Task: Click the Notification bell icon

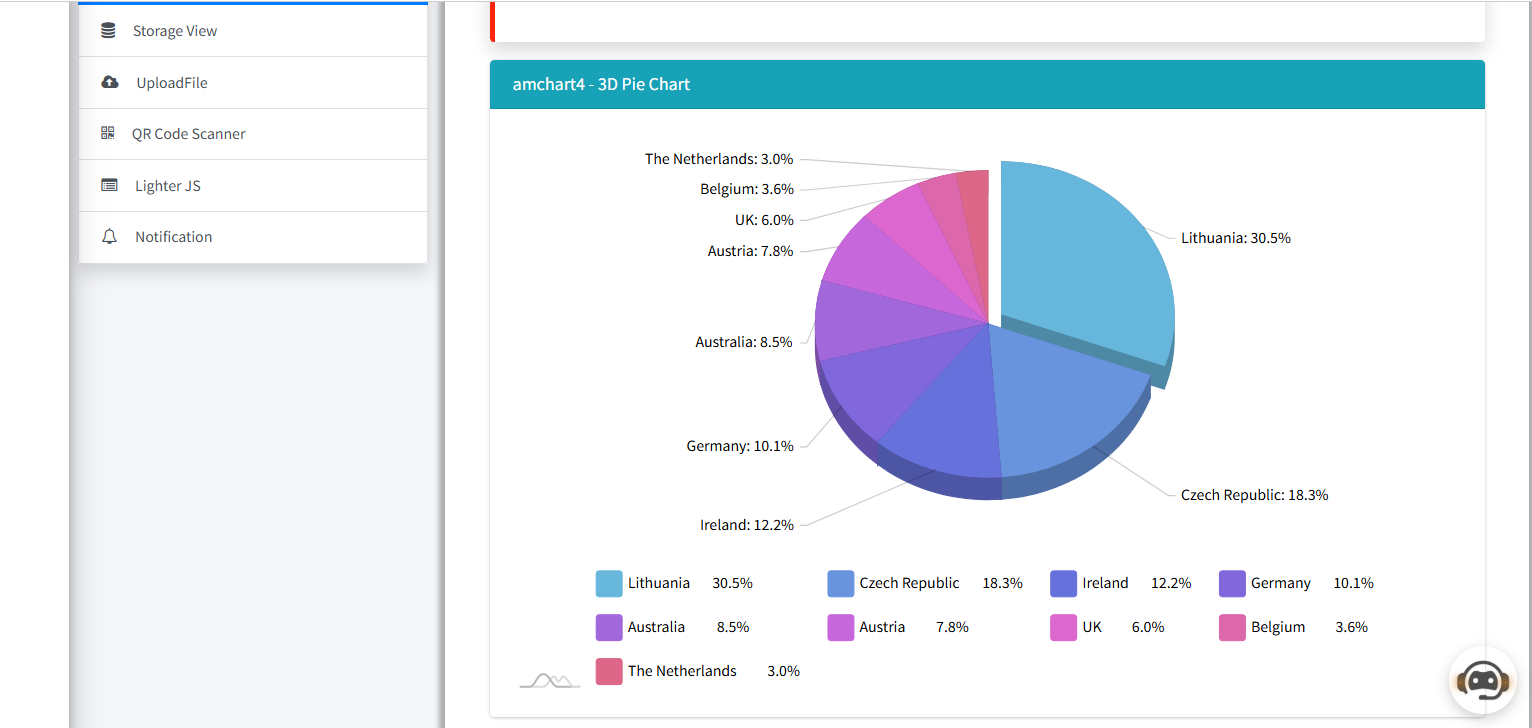Action: coord(109,237)
